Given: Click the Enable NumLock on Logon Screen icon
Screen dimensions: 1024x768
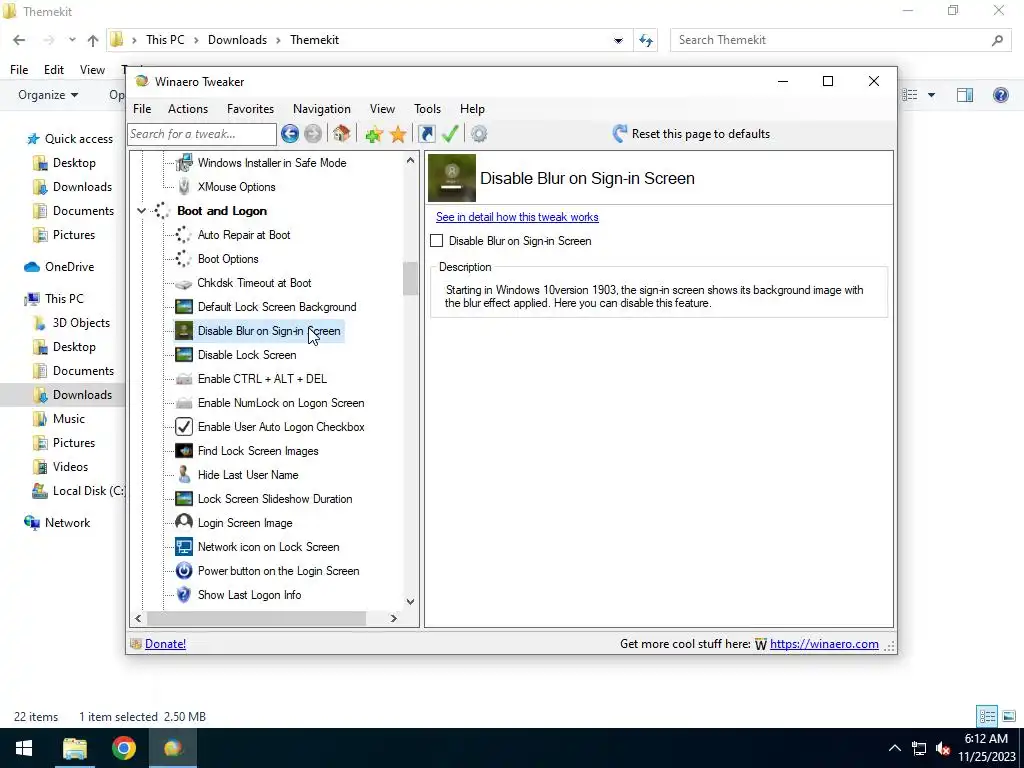Looking at the screenshot, I should point(184,403).
